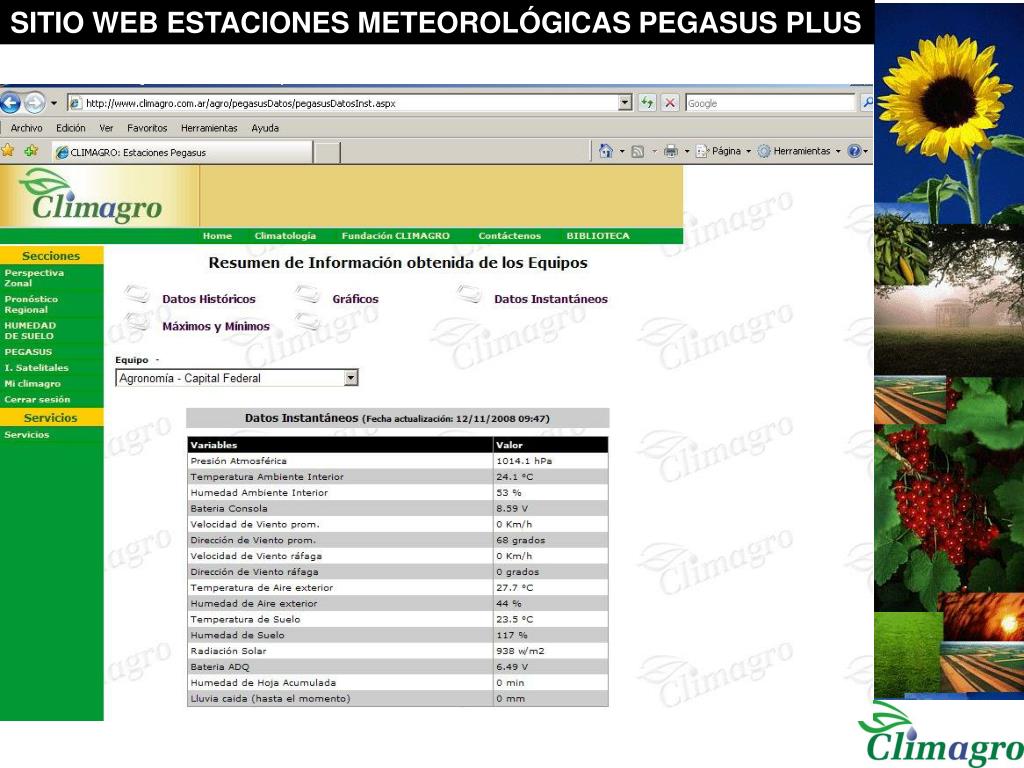
Task: Expand the Print options dropdown arrow
Action: 687,152
